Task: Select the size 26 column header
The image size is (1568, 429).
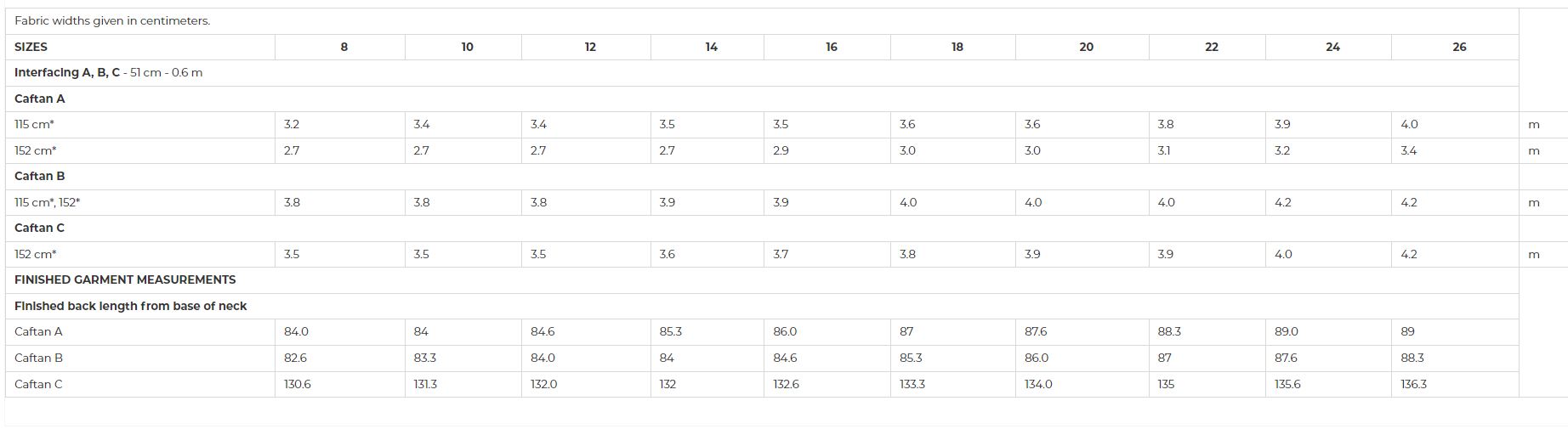Action: pyautogui.click(x=1459, y=47)
